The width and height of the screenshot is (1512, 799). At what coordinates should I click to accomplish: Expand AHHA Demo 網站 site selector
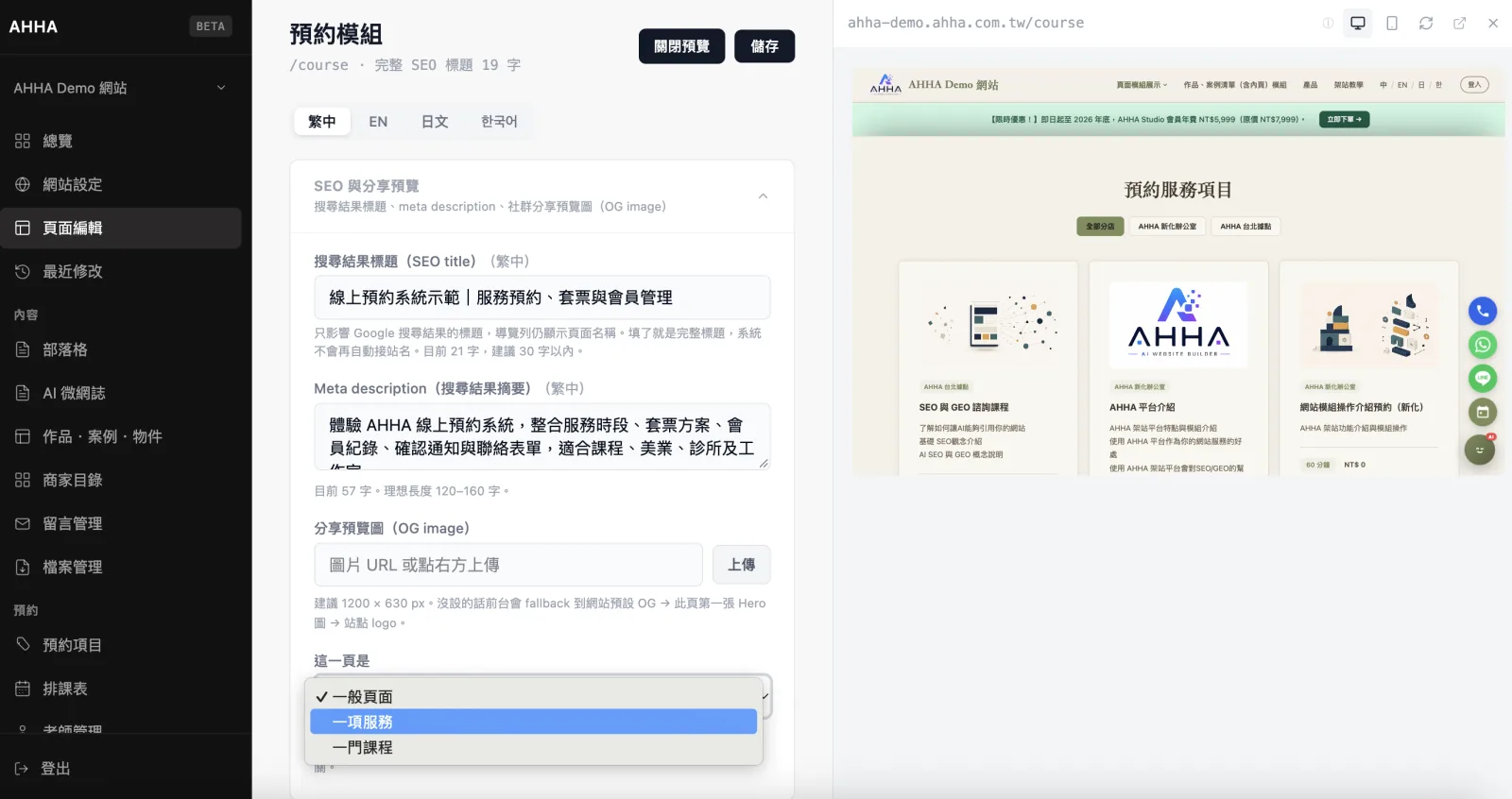120,88
